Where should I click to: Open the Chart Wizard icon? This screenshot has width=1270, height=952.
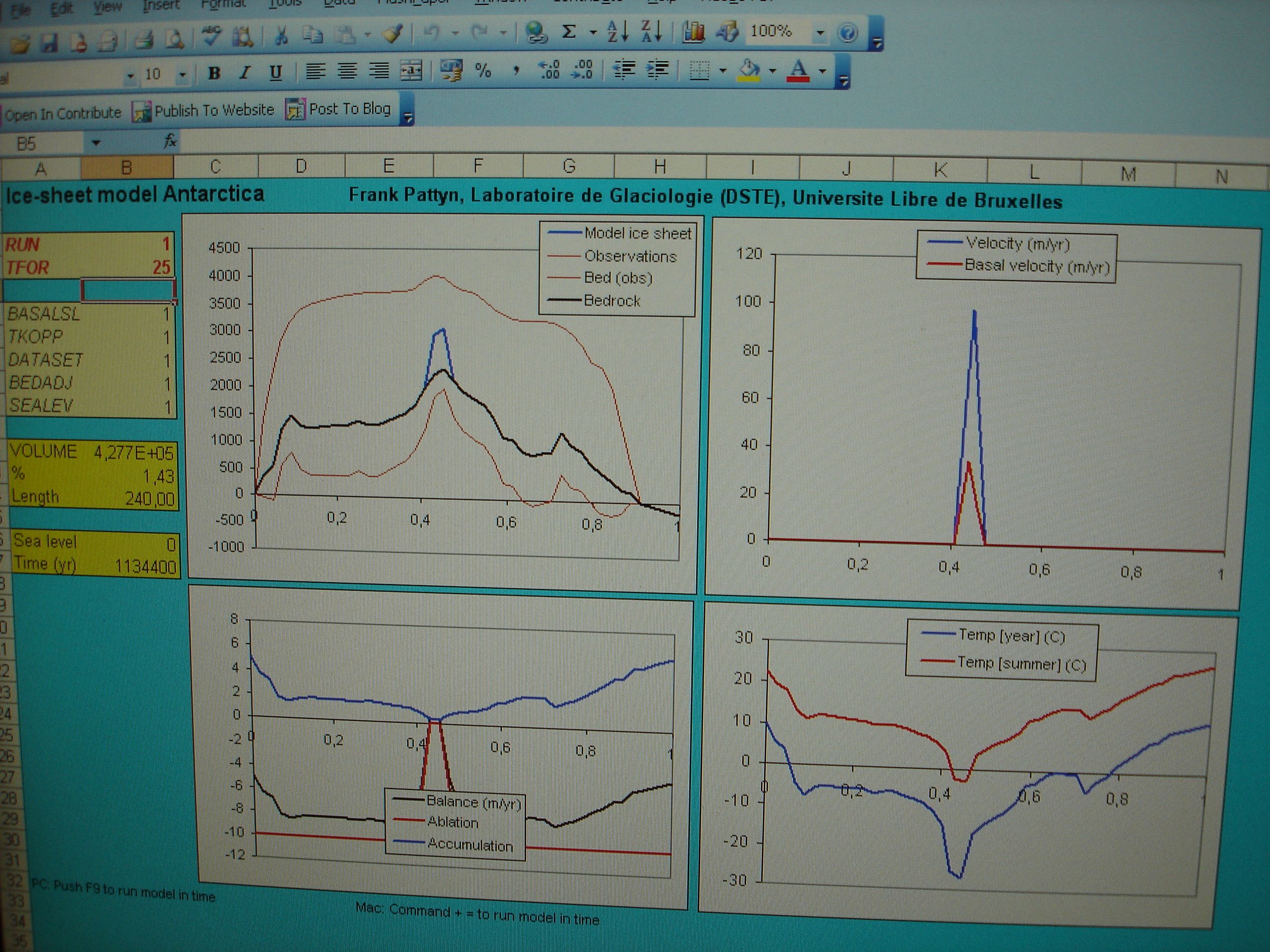(693, 32)
